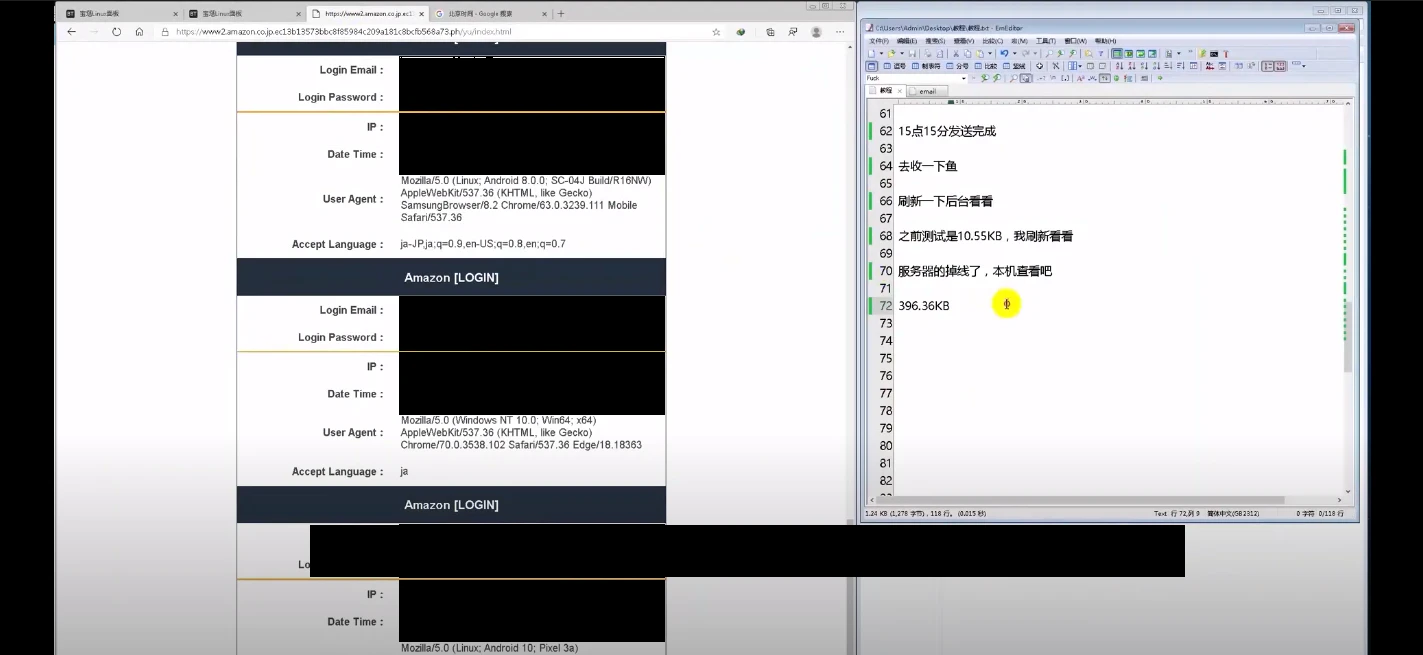Image resolution: width=1423 pixels, height=655 pixels.
Task: Click the Redo arrow icon in EmEditor
Action: coord(1026,54)
